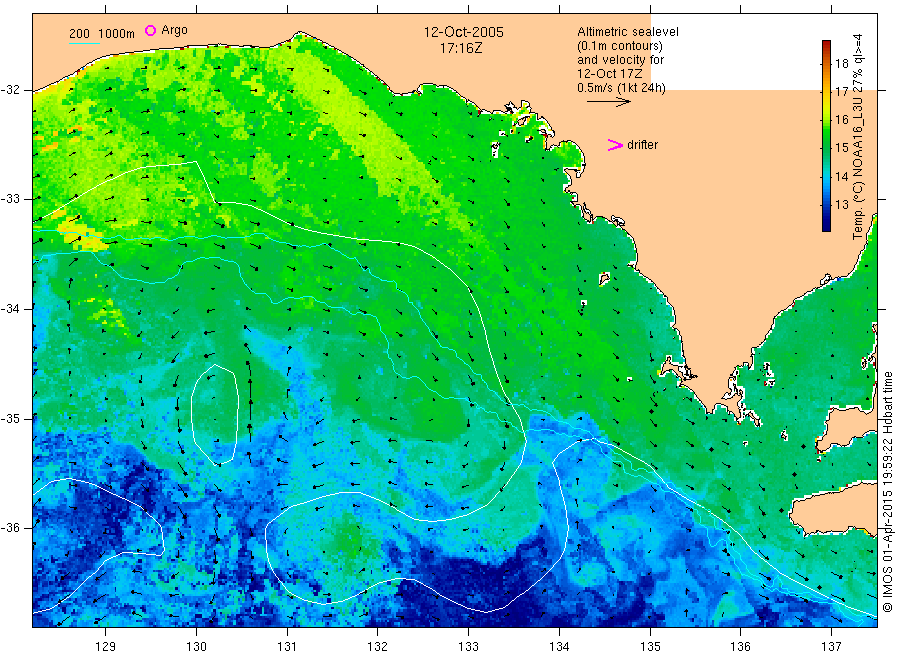Click the longitude axis label 137
The image size is (900, 660).
click(x=831, y=647)
